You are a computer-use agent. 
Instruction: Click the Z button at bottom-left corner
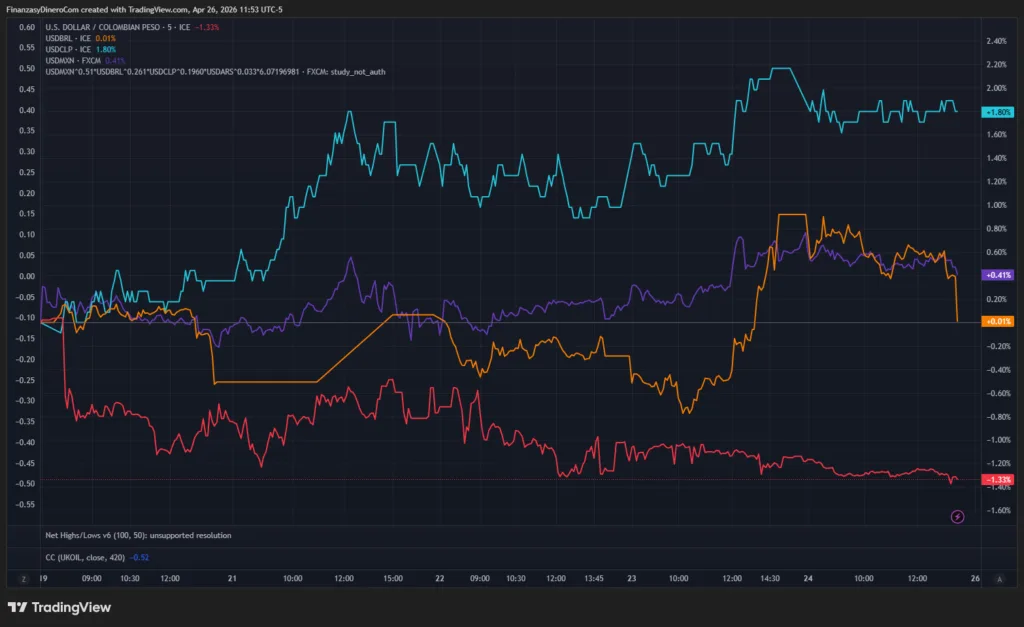coord(21,578)
